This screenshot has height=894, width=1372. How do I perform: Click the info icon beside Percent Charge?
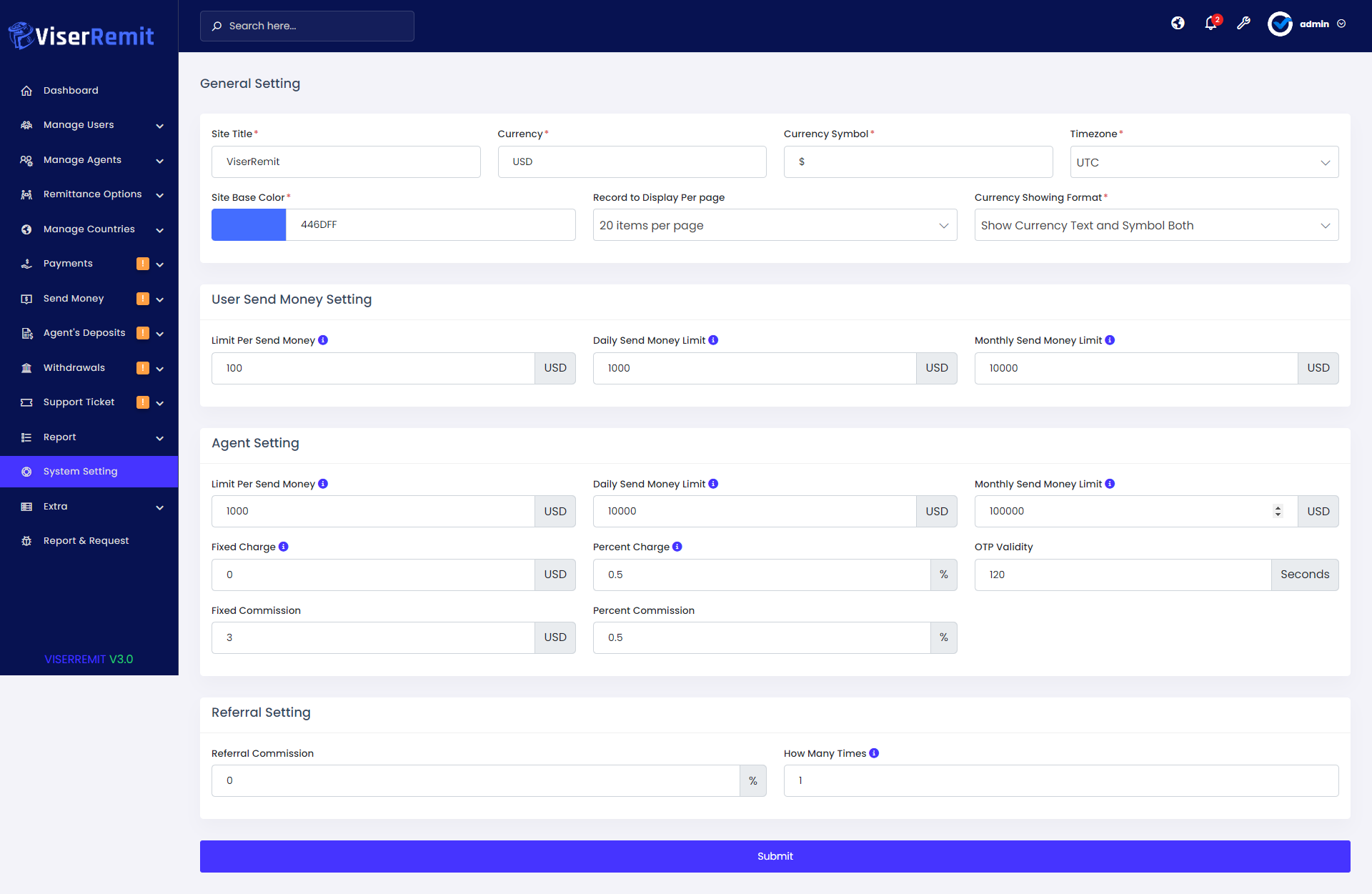[x=677, y=547]
